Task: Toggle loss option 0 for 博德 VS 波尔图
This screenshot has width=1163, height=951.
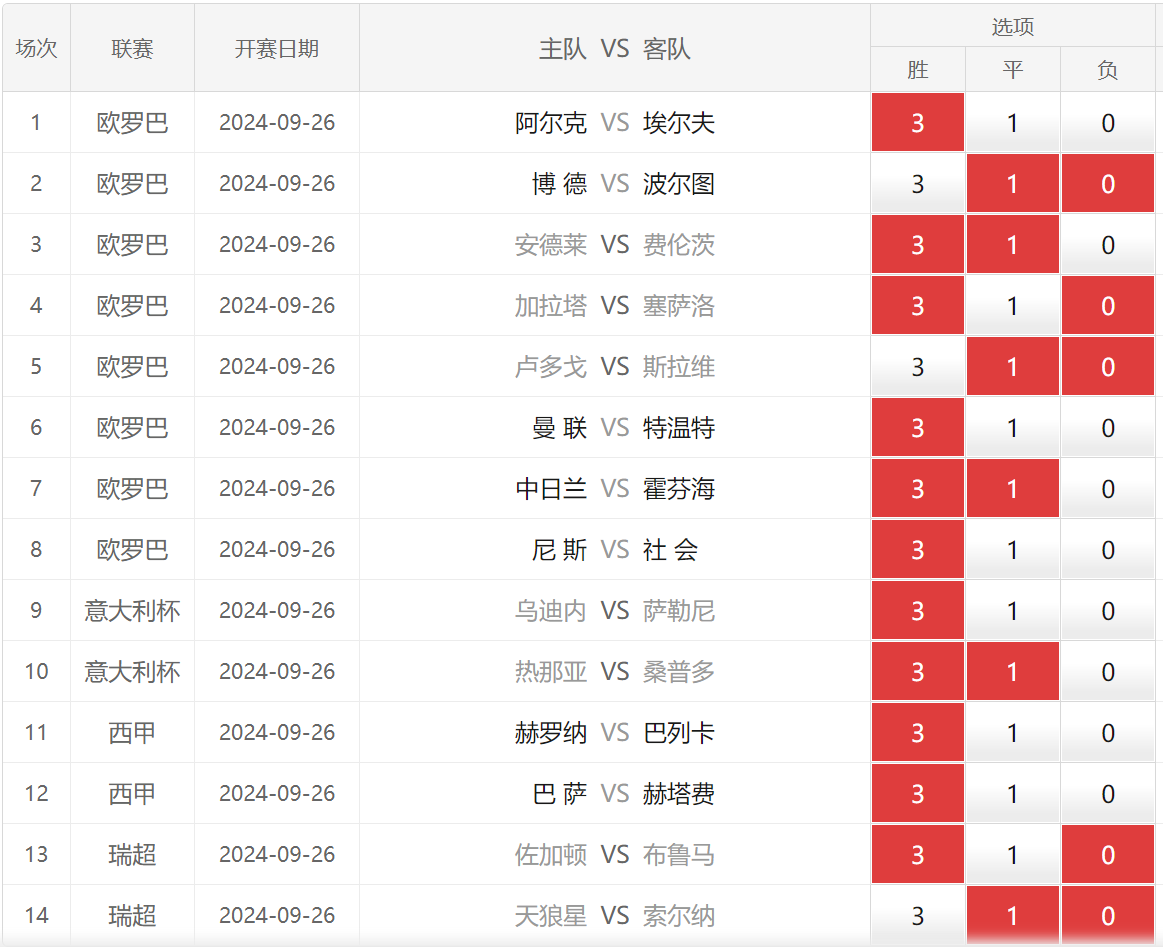Action: pos(1107,183)
